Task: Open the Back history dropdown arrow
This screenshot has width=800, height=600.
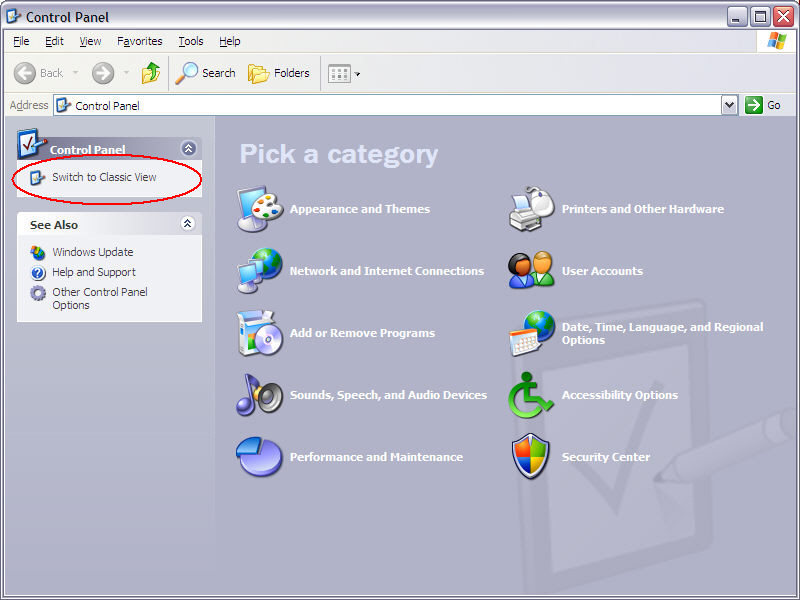Action: [x=76, y=73]
